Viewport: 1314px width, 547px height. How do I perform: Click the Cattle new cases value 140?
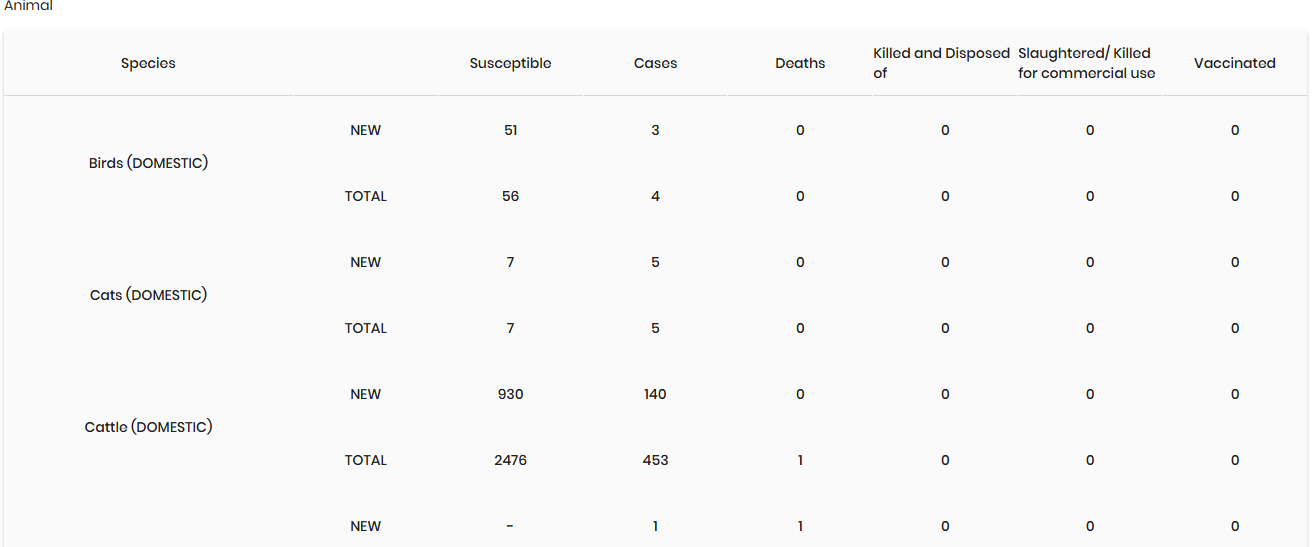(x=655, y=394)
